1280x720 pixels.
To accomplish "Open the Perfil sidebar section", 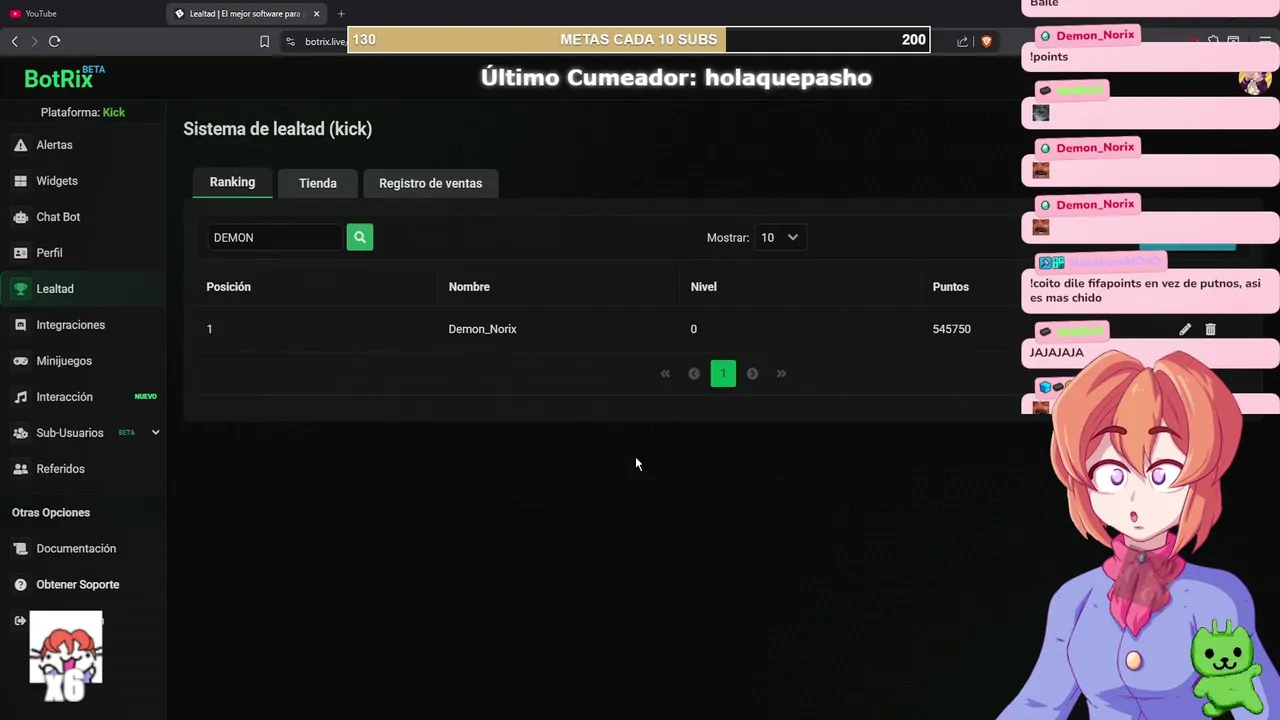I will pyautogui.click(x=49, y=253).
